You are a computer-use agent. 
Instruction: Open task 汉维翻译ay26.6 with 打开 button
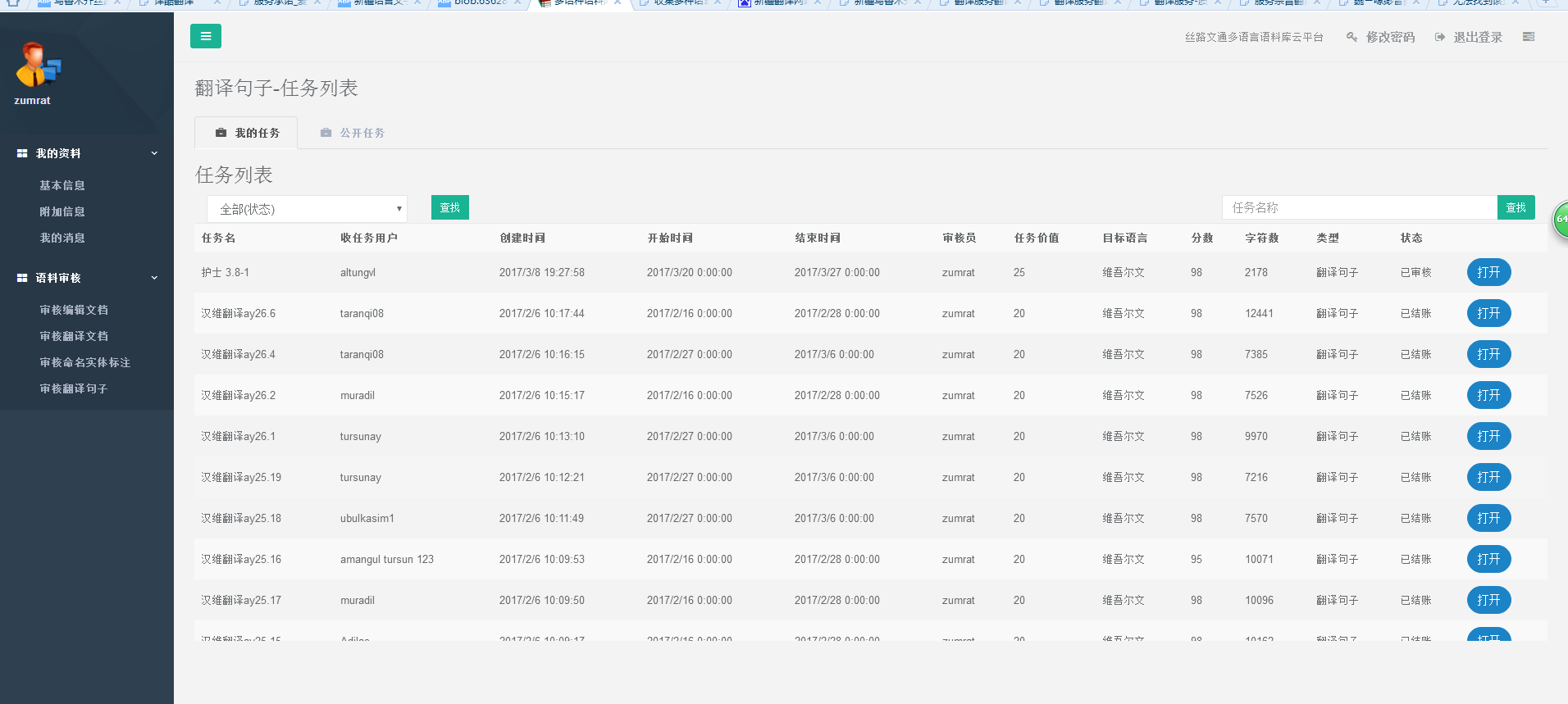tap(1488, 313)
